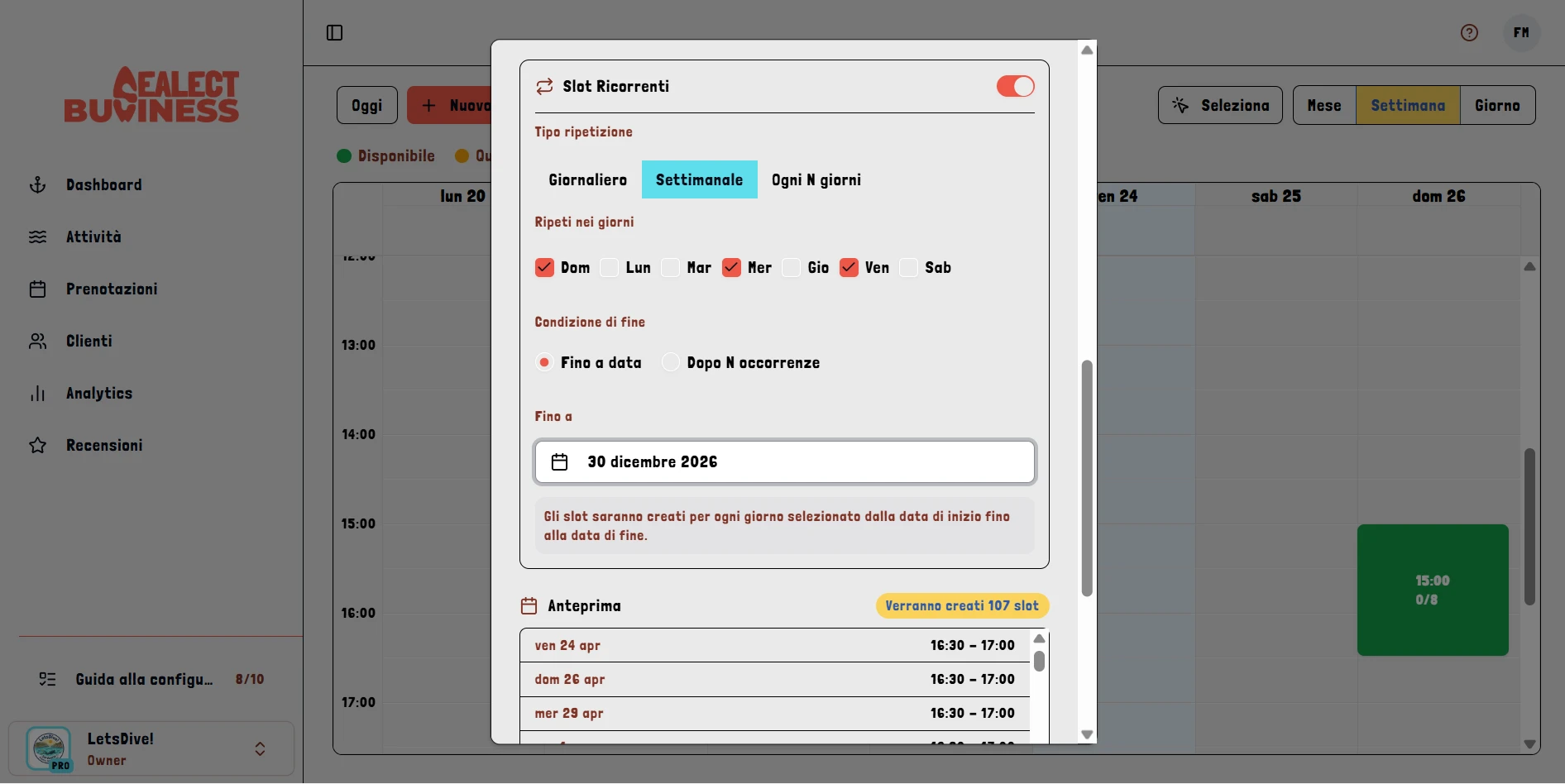The height and width of the screenshot is (784, 1565).
Task: Click the Sealect Business logo
Action: (151, 94)
